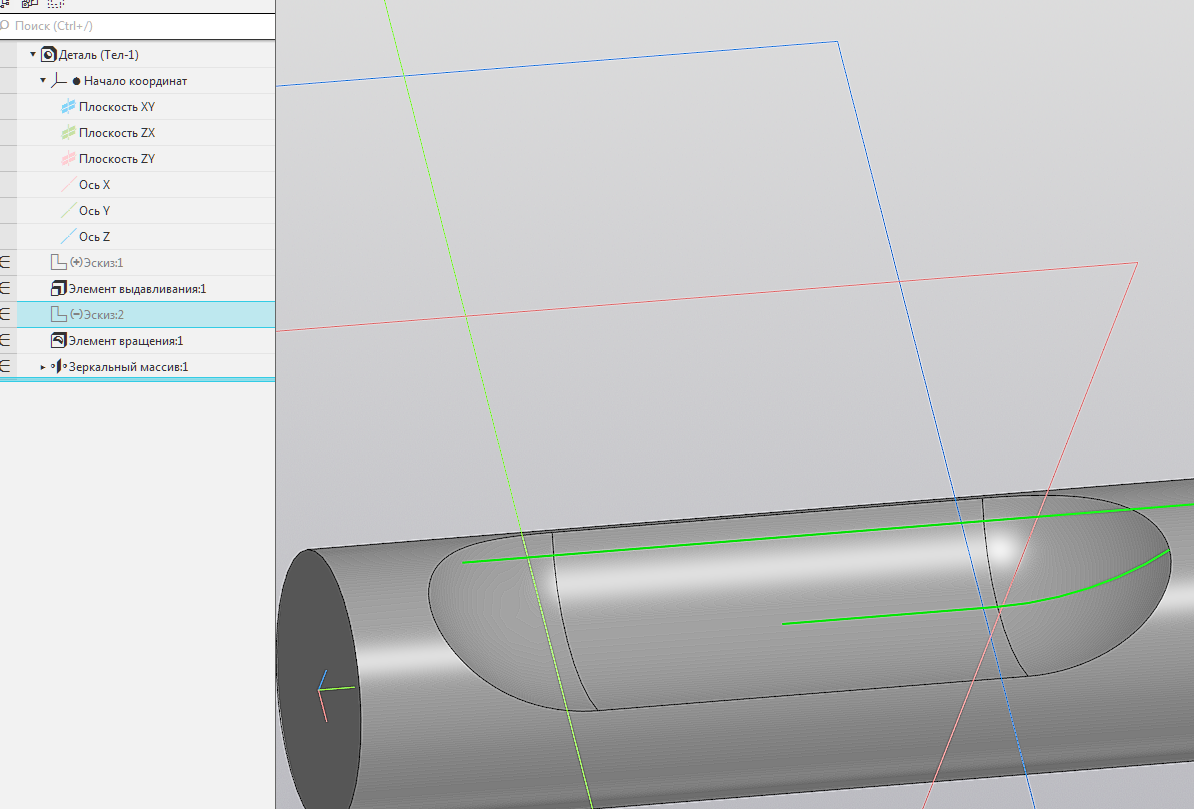This screenshot has width=1194, height=809.
Task: Select the Деталь (Тел-1) label
Action: [x=98, y=55]
